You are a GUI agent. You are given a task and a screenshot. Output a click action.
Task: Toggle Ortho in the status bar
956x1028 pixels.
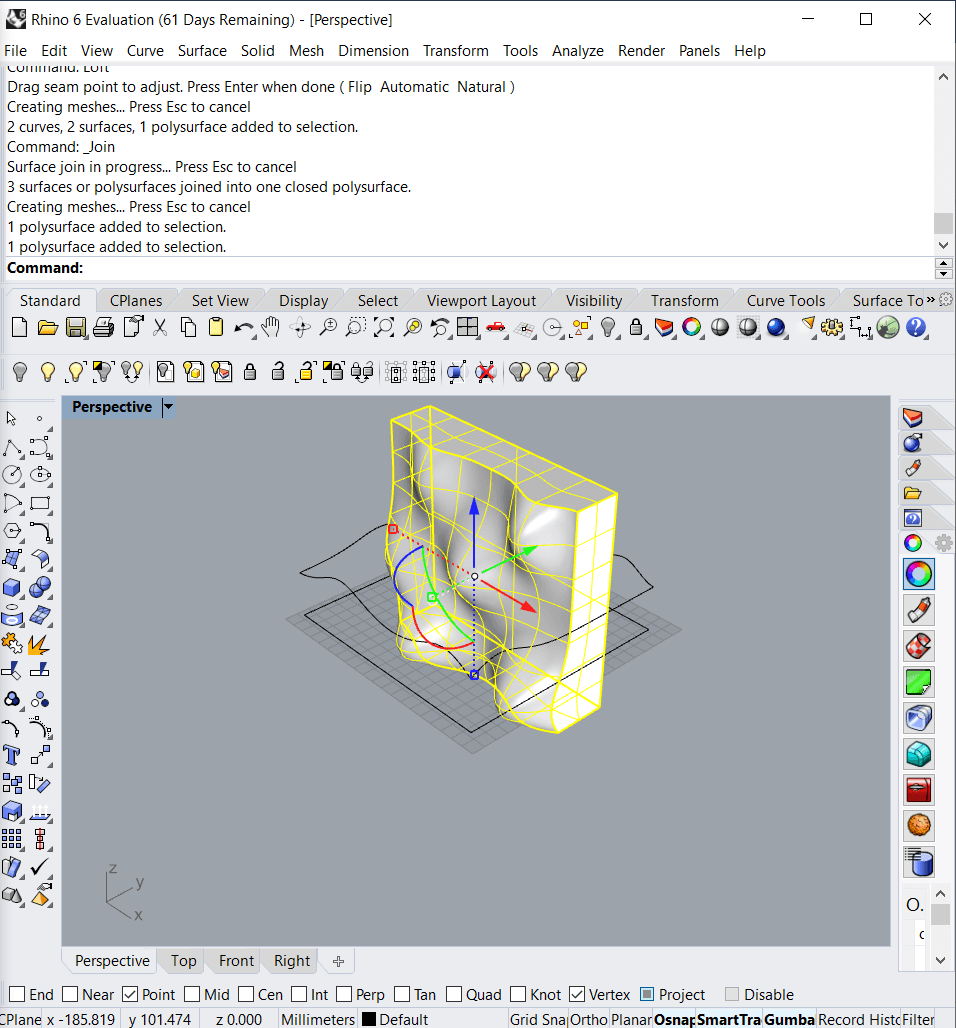coord(588,1019)
